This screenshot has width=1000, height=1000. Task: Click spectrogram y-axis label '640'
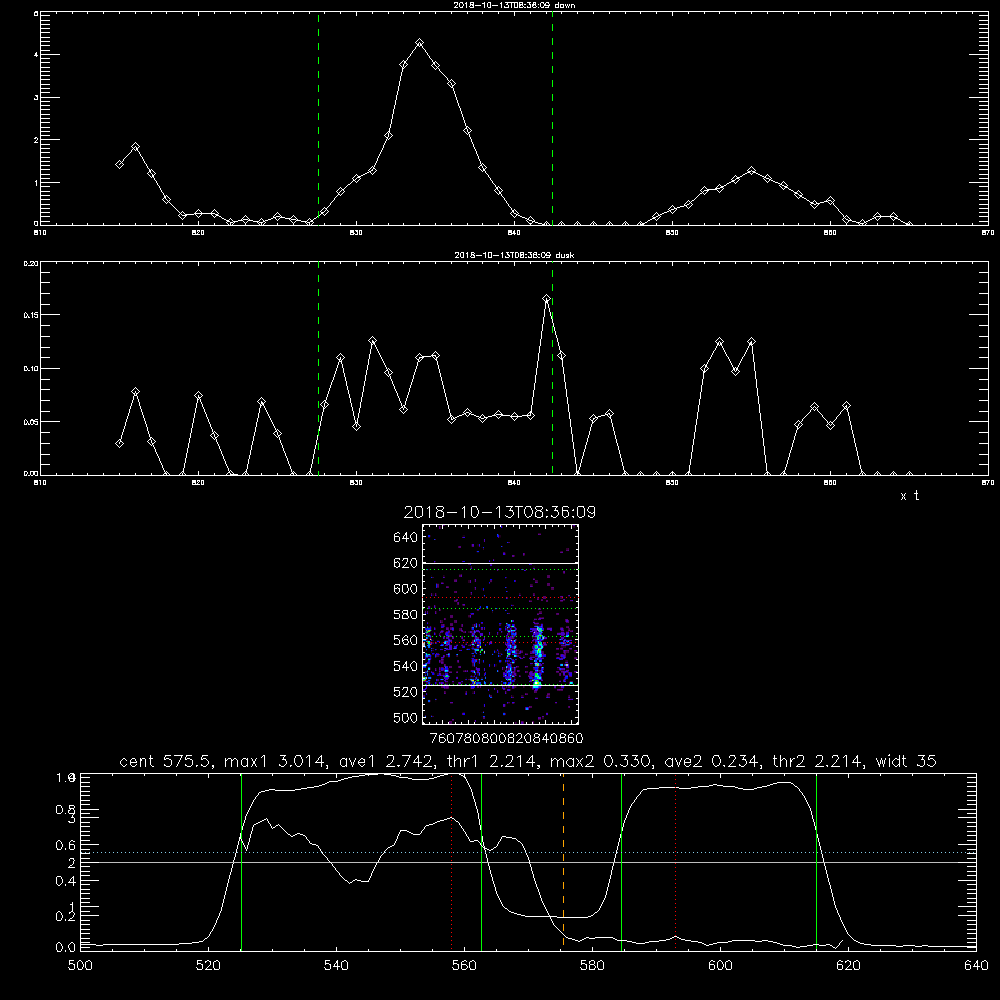[406, 538]
